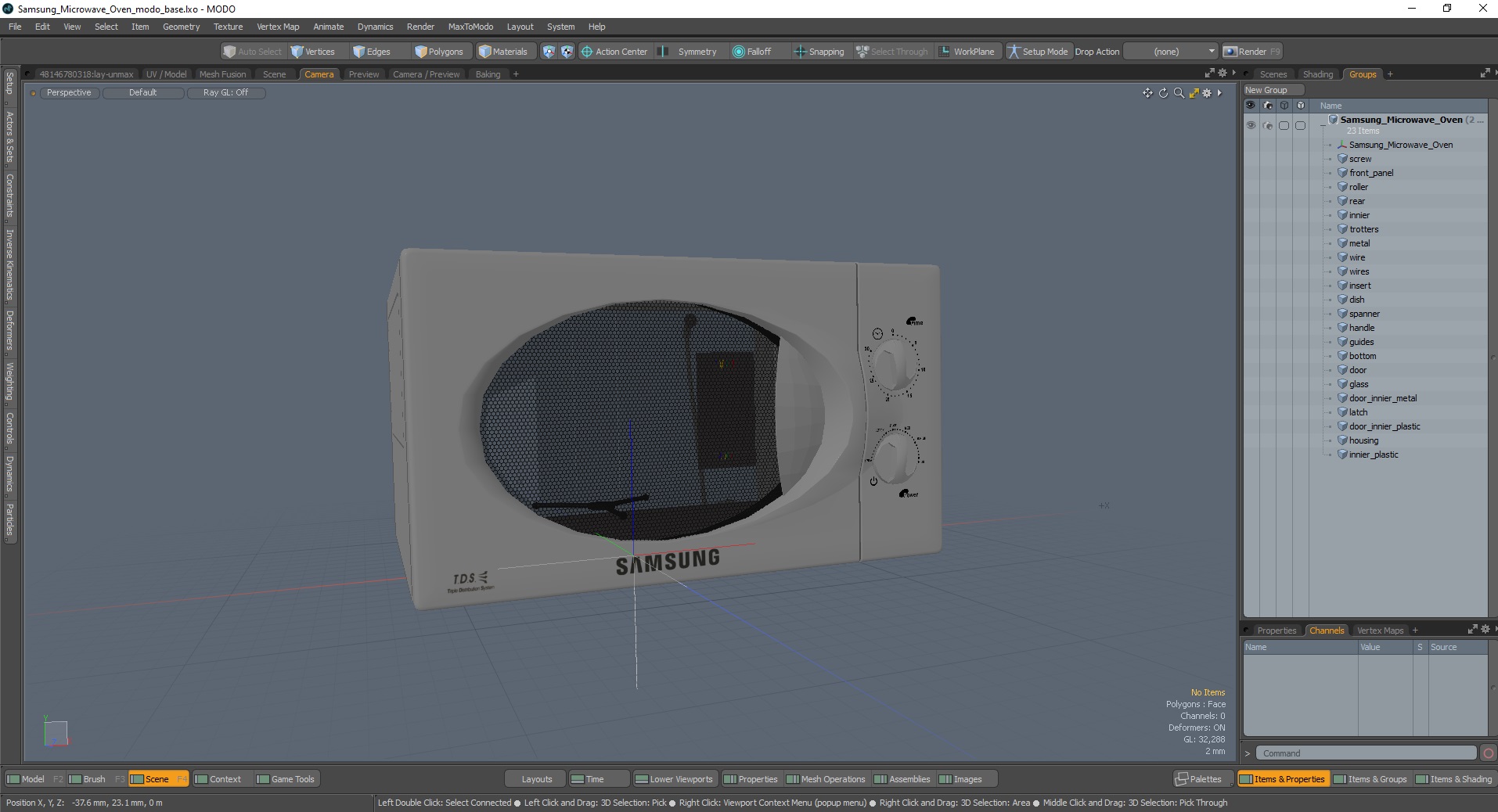1498x812 pixels.
Task: Toggle the second box checkbox of Samsung_Microwave_Oven group
Action: point(1301,125)
